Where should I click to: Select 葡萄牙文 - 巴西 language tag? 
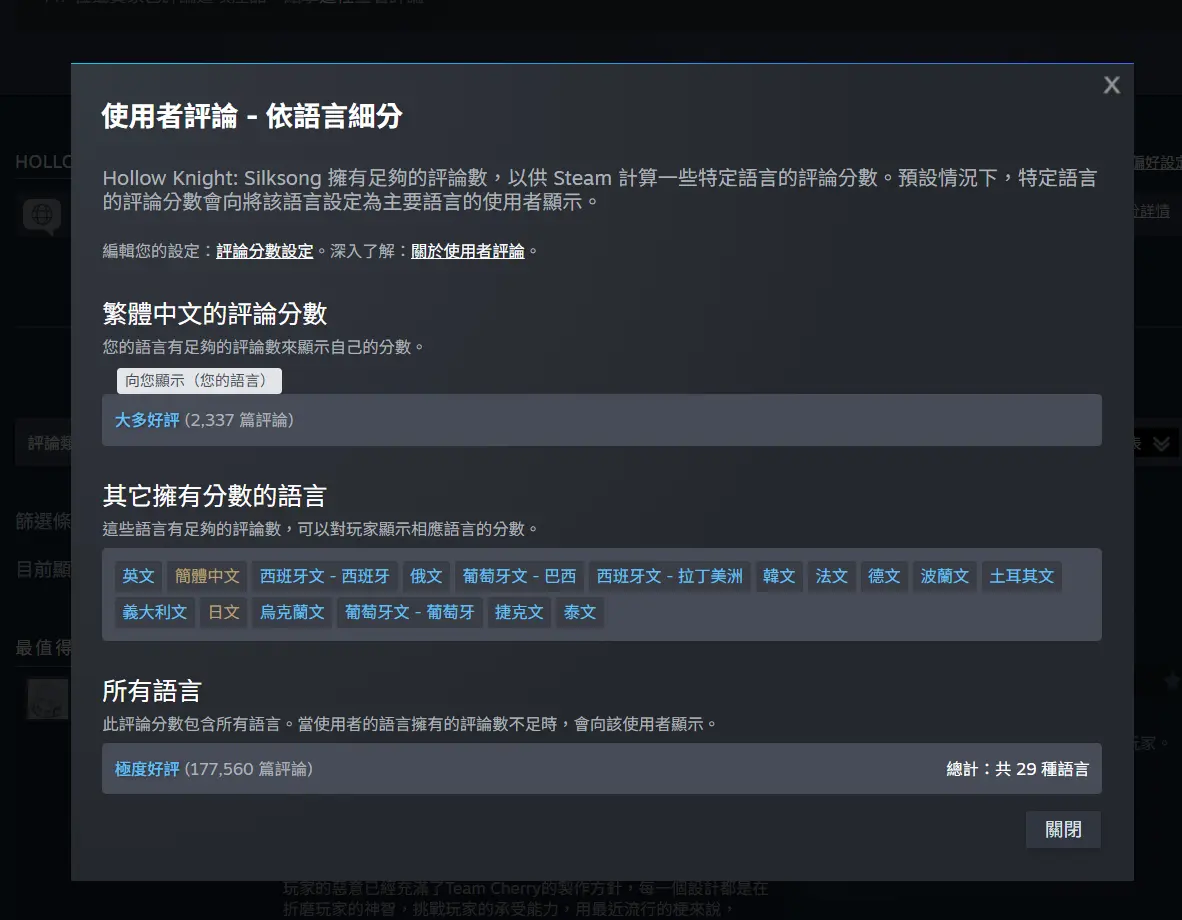(x=519, y=576)
